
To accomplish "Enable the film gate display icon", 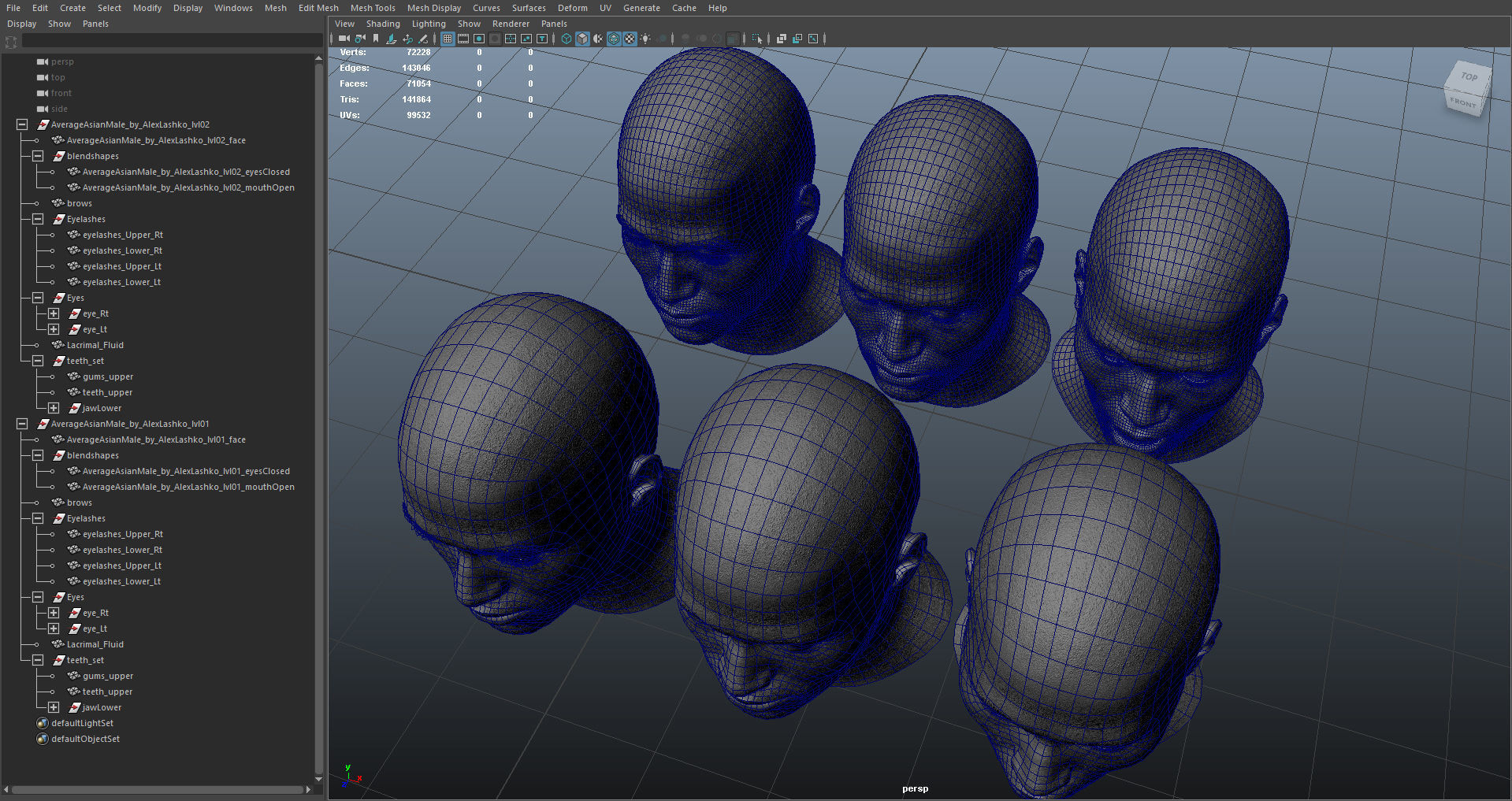I will [463, 39].
